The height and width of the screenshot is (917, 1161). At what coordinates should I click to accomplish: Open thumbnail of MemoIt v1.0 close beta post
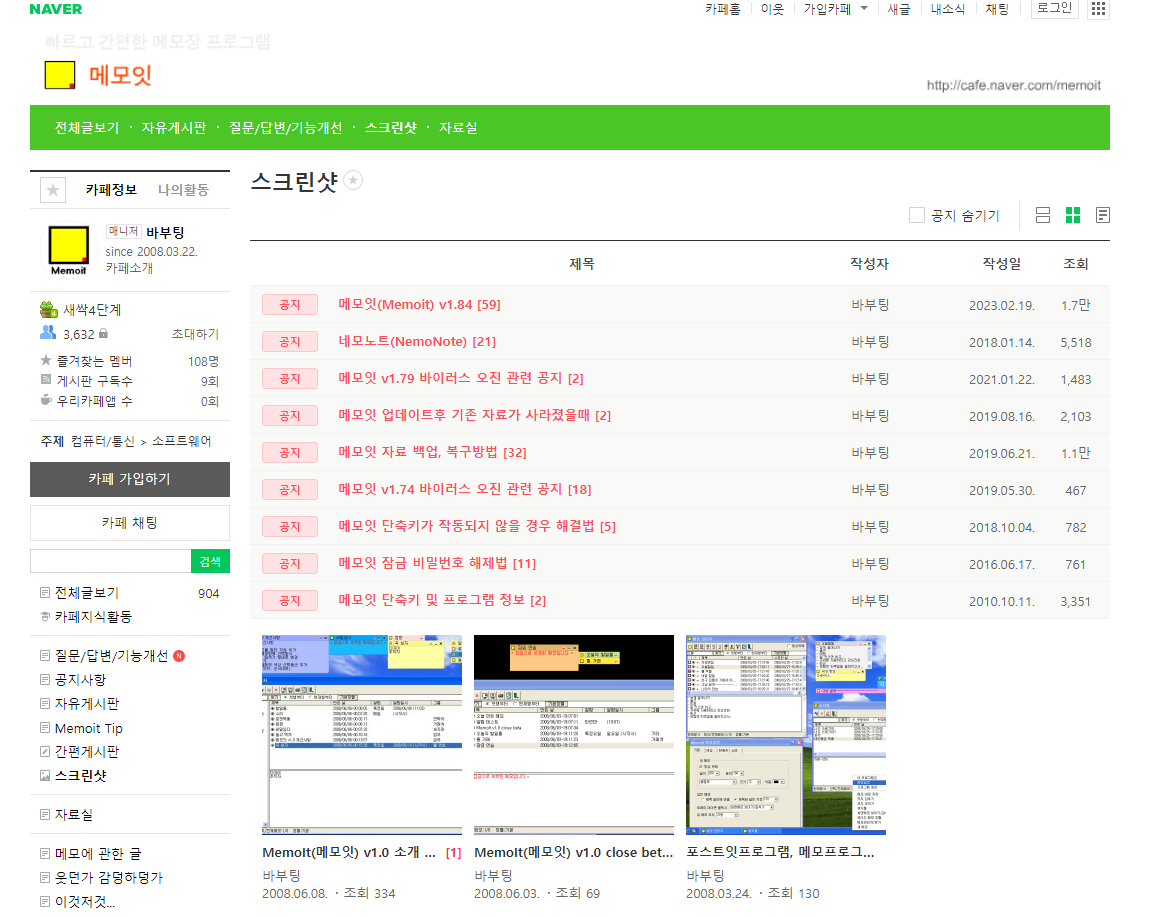point(574,735)
